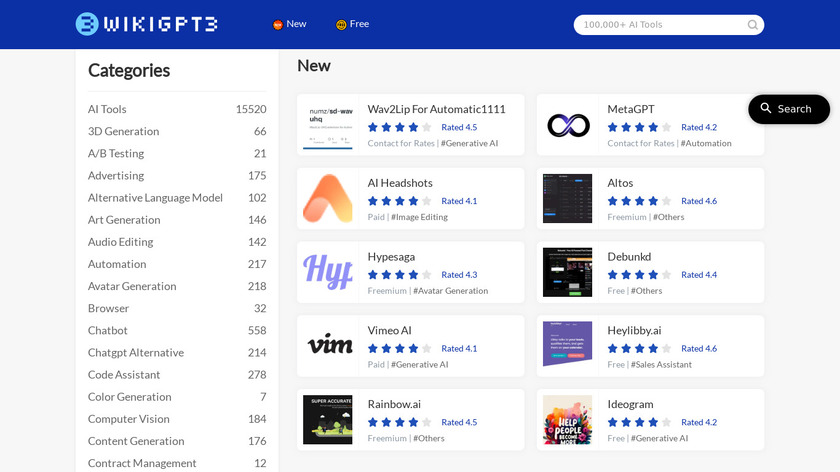Click the star rating of Ideogram
This screenshot has width=840, height=472.
coord(640,423)
